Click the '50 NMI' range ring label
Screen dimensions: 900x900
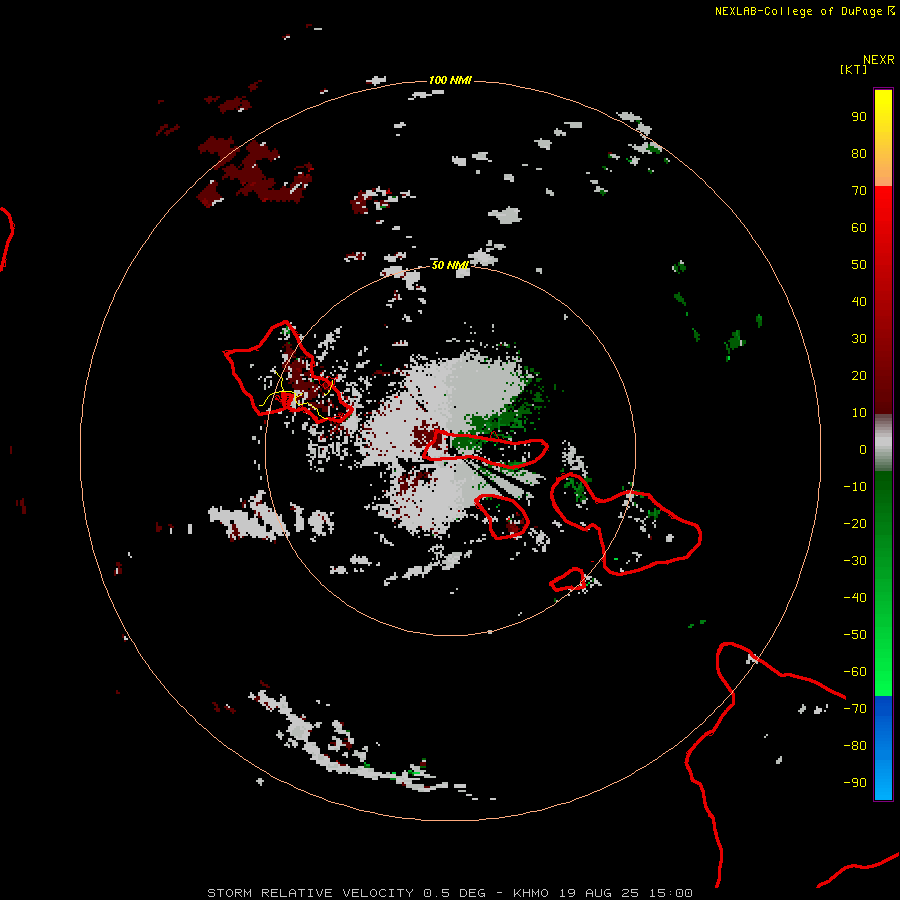point(451,265)
